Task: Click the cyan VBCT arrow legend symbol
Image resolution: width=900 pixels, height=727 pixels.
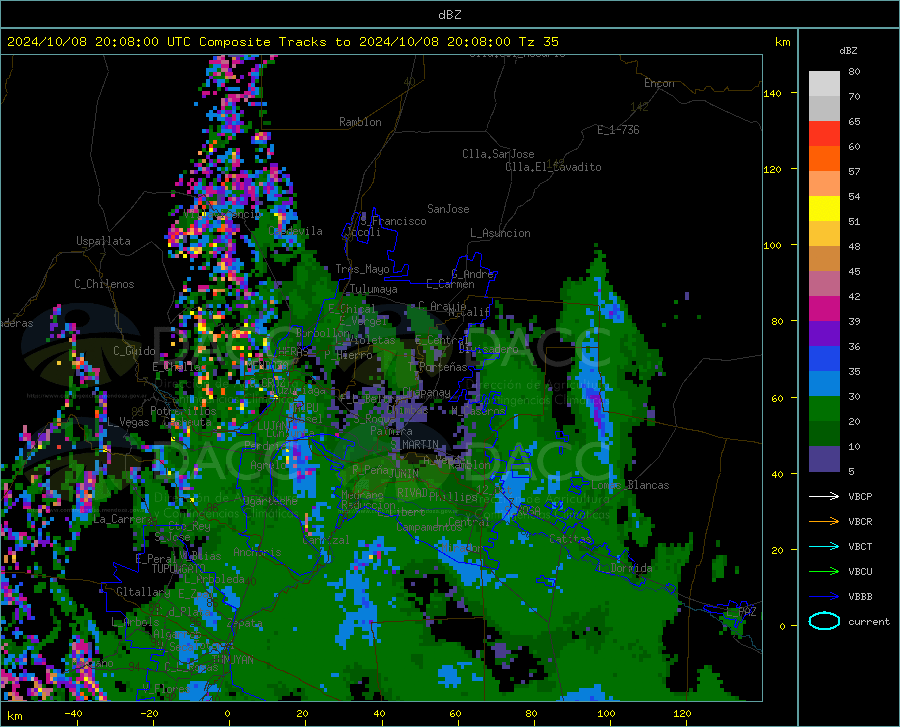Action: pos(824,546)
